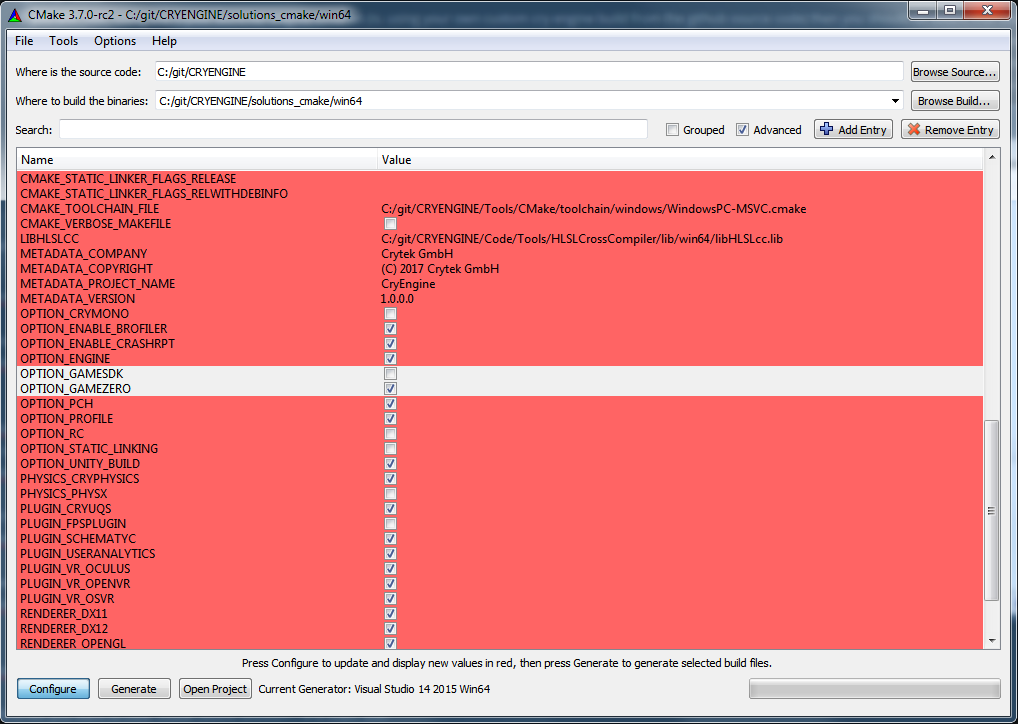The image size is (1018, 724).
Task: Enable PLUGIN_FPSPLUGIN checkbox
Action: coord(390,523)
